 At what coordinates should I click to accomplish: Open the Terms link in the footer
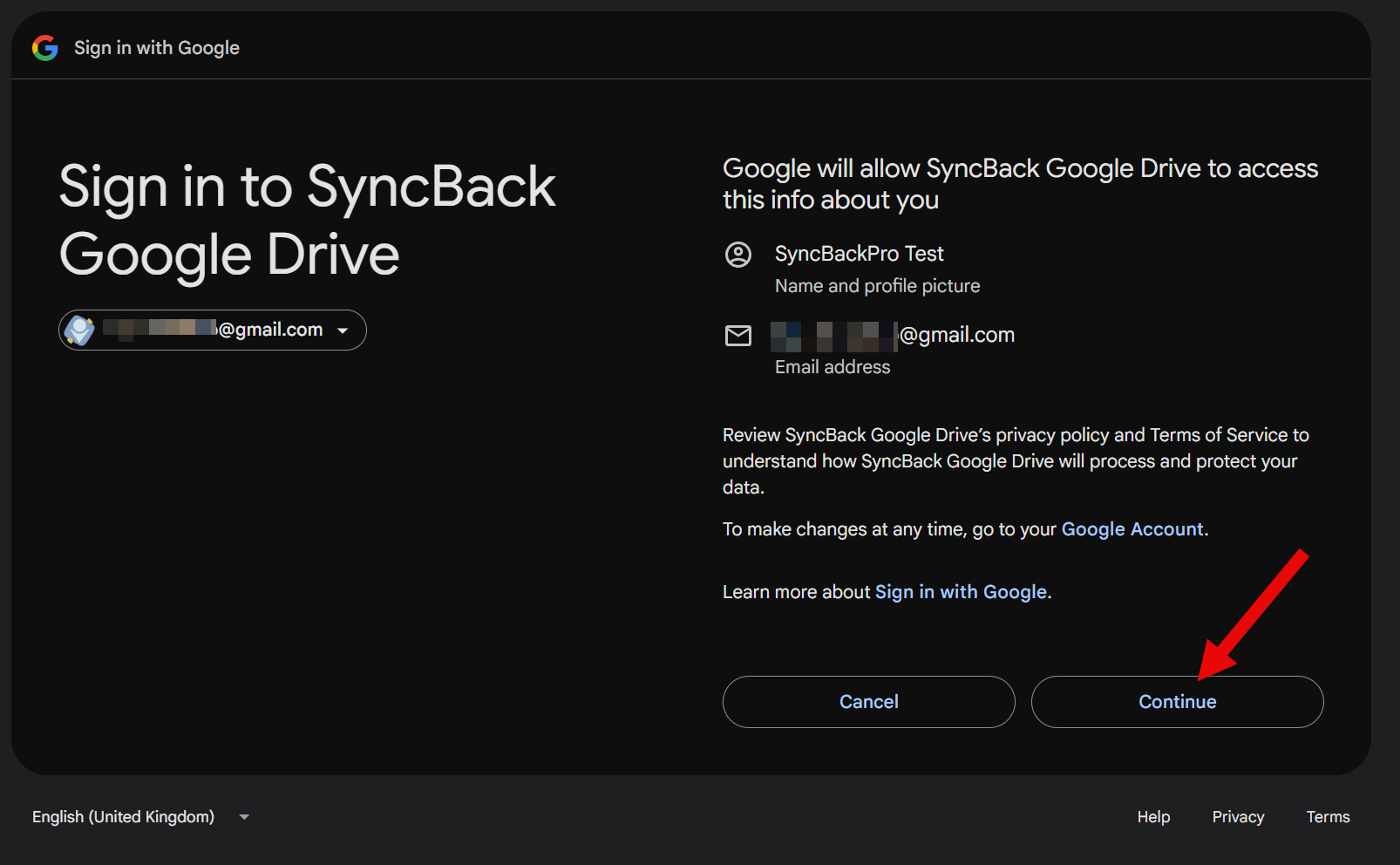click(x=1328, y=817)
